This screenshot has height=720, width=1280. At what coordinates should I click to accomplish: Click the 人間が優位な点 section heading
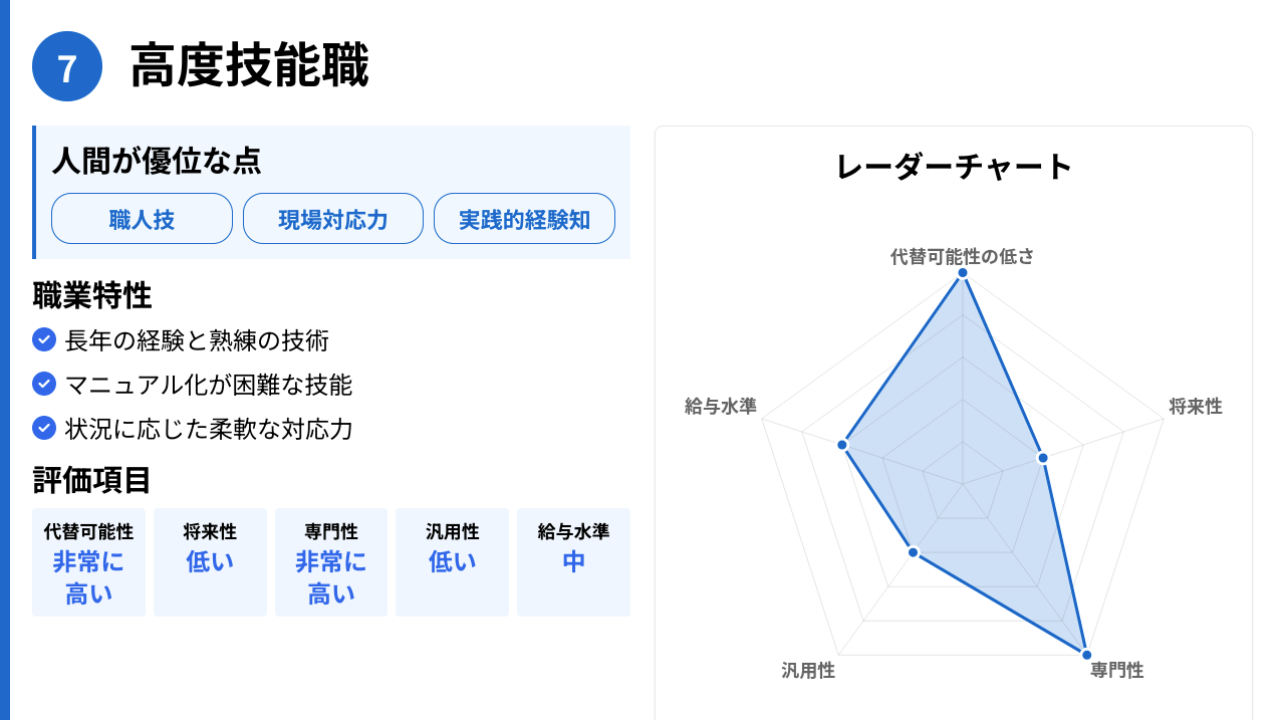(157, 160)
